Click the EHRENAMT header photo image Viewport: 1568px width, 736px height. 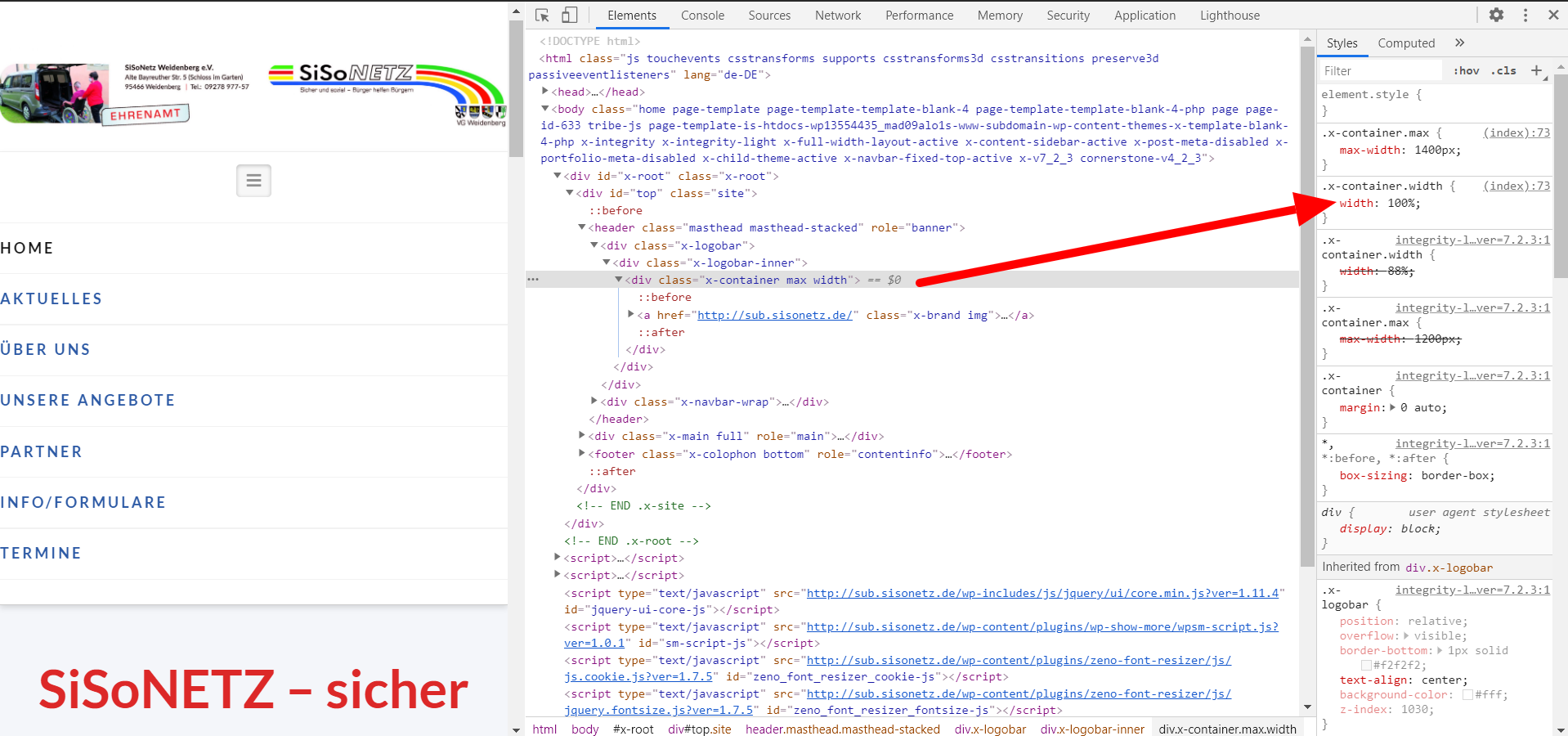(x=95, y=94)
